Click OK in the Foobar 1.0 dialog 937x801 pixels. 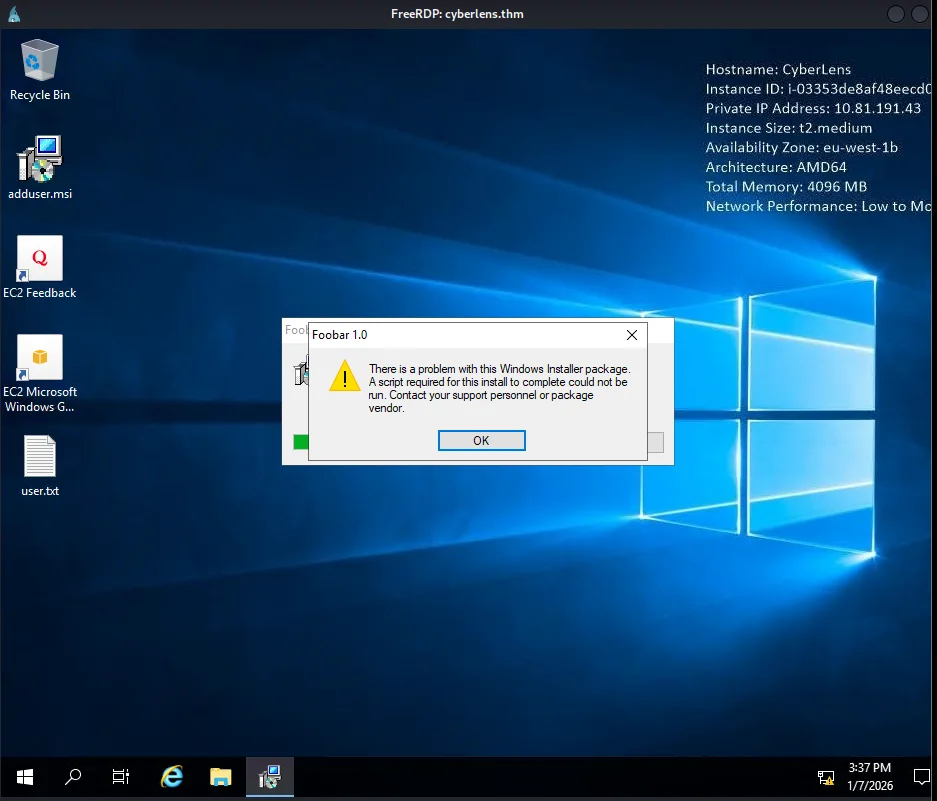click(481, 440)
